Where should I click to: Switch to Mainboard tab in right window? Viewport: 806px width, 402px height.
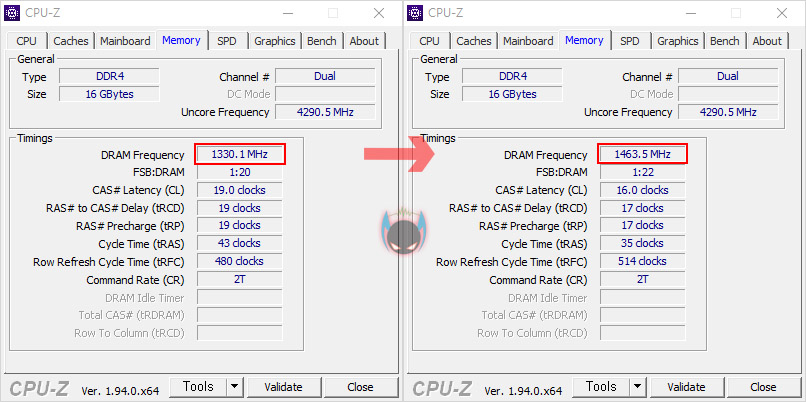click(528, 41)
